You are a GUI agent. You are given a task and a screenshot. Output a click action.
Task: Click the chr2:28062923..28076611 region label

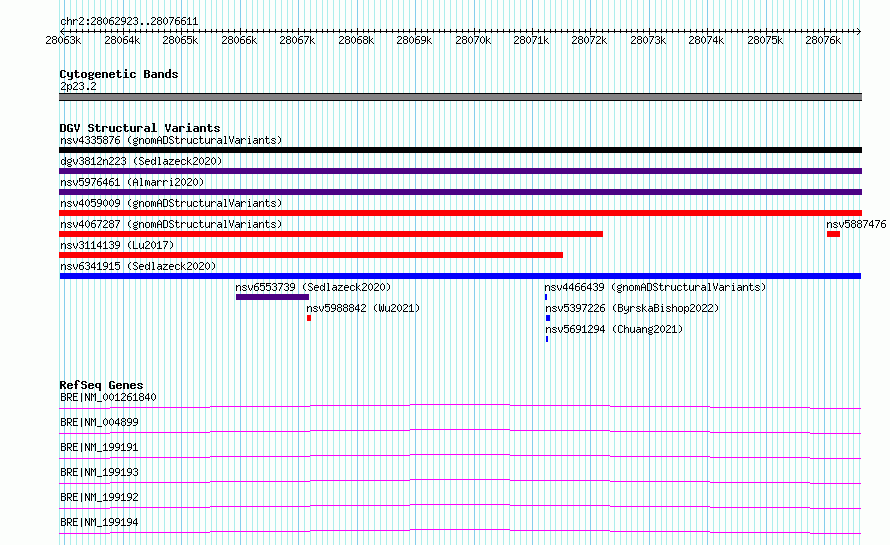pos(129,22)
